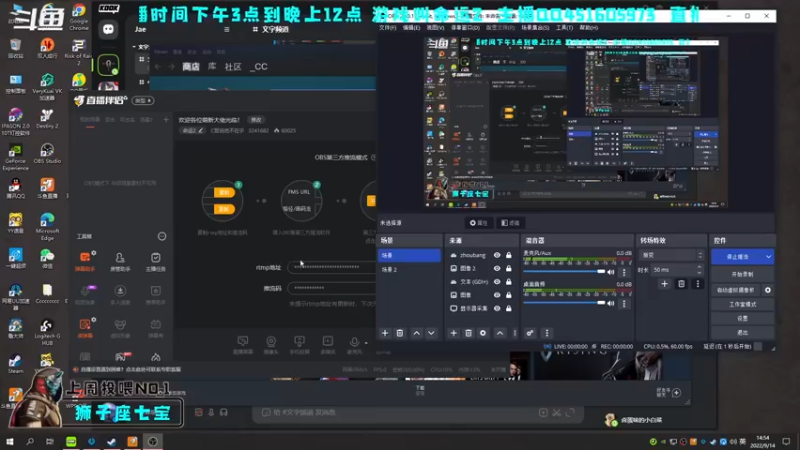Click the rtmp地址 input field
The width and height of the screenshot is (800, 450).
coord(332,267)
